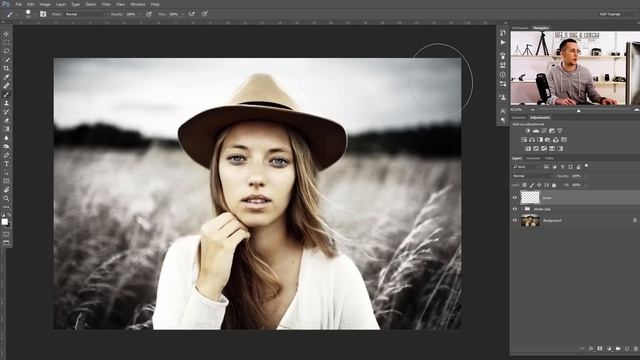640x360 pixels.
Task: Select the Pen tool
Action: 6,155
